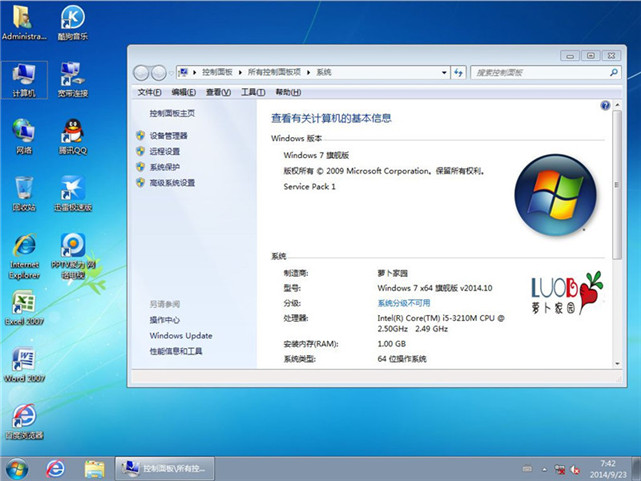Screen dimensions: 641x481
Task: Click the scrollbar up arrow
Action: click(x=617, y=105)
